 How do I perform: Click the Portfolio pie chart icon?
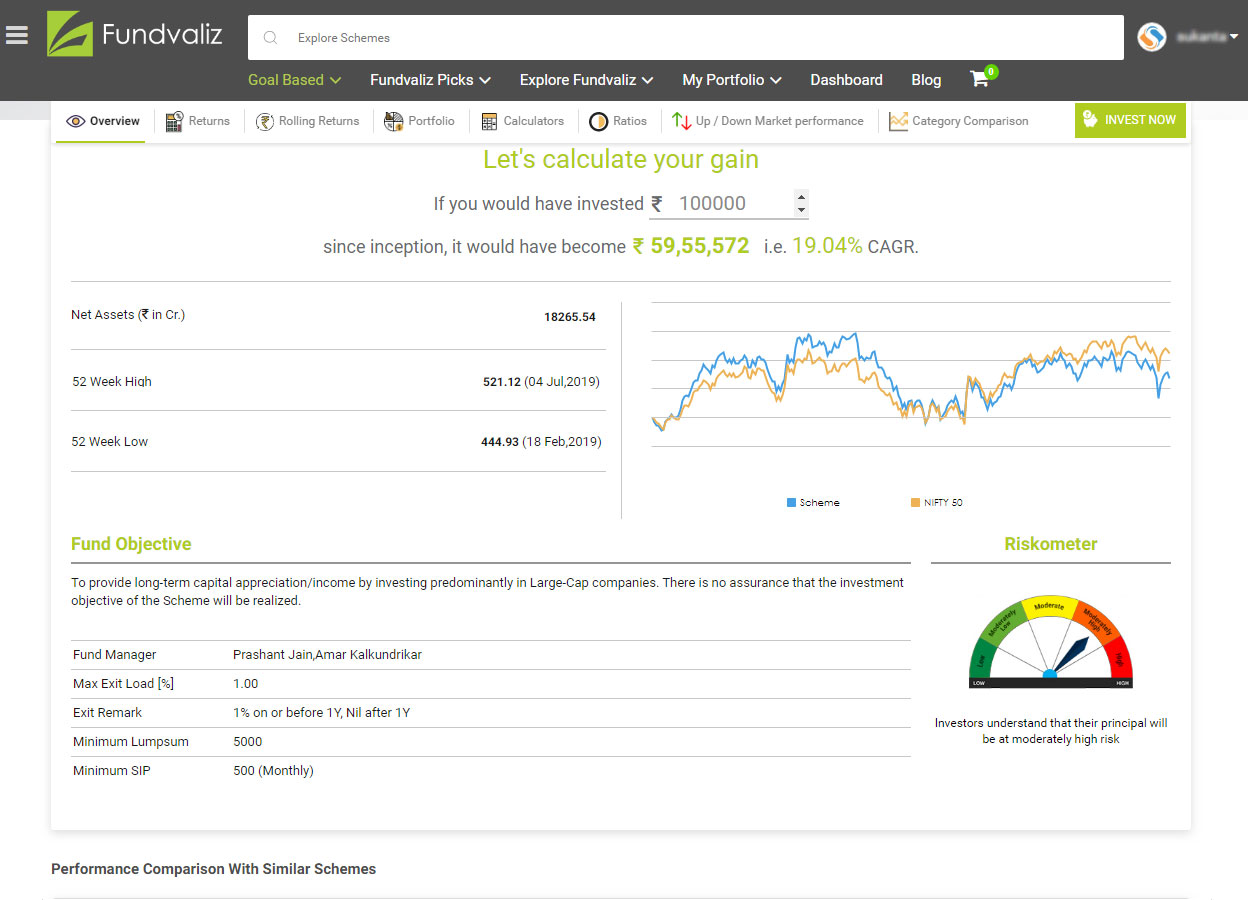(393, 121)
